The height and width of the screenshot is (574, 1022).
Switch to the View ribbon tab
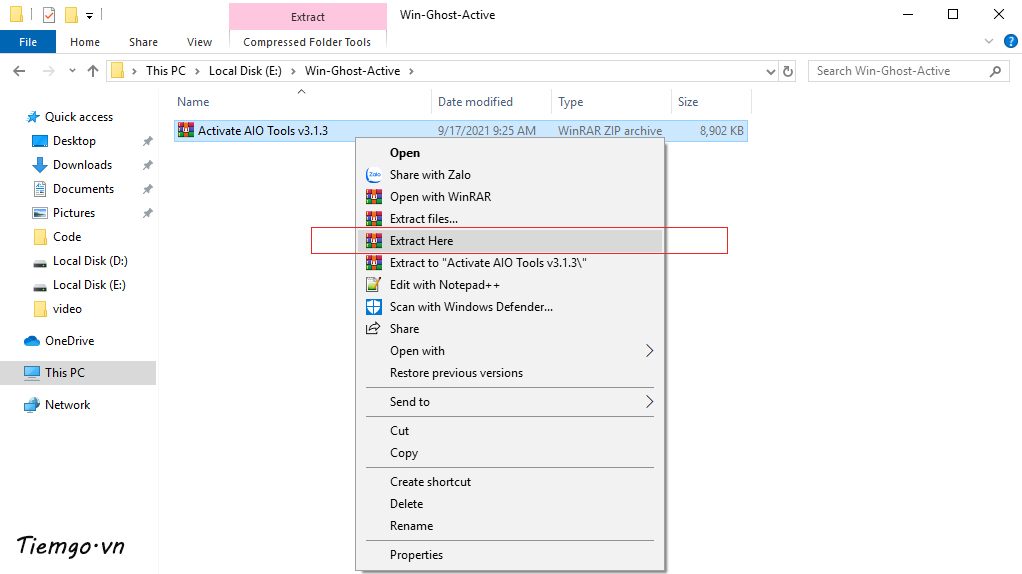(x=199, y=42)
